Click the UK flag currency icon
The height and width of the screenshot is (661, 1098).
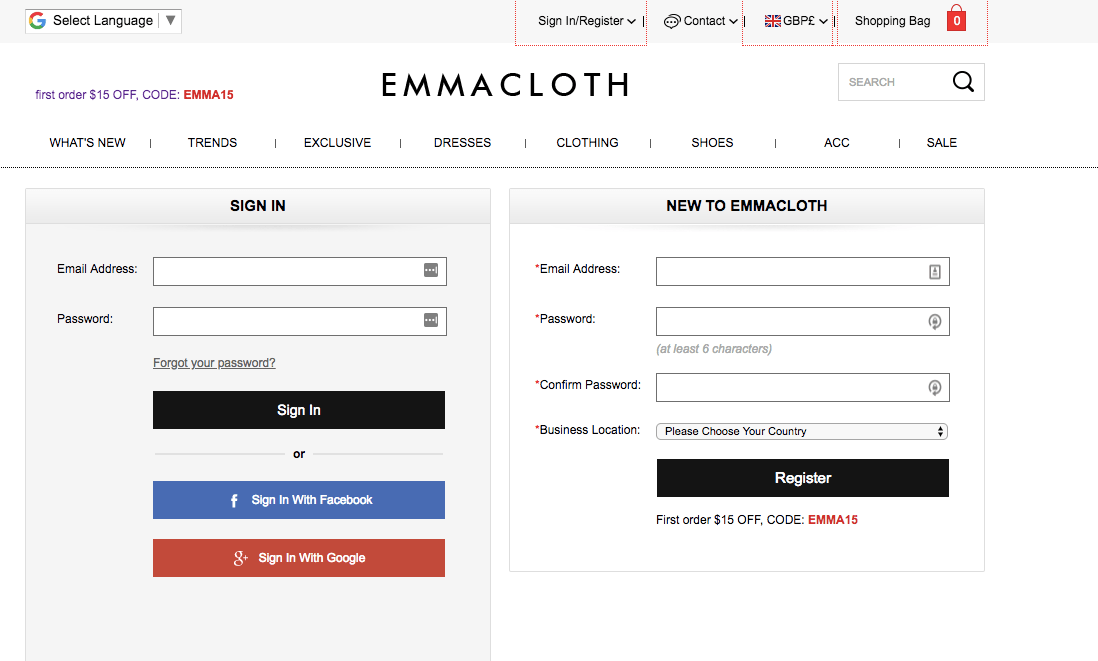(772, 21)
